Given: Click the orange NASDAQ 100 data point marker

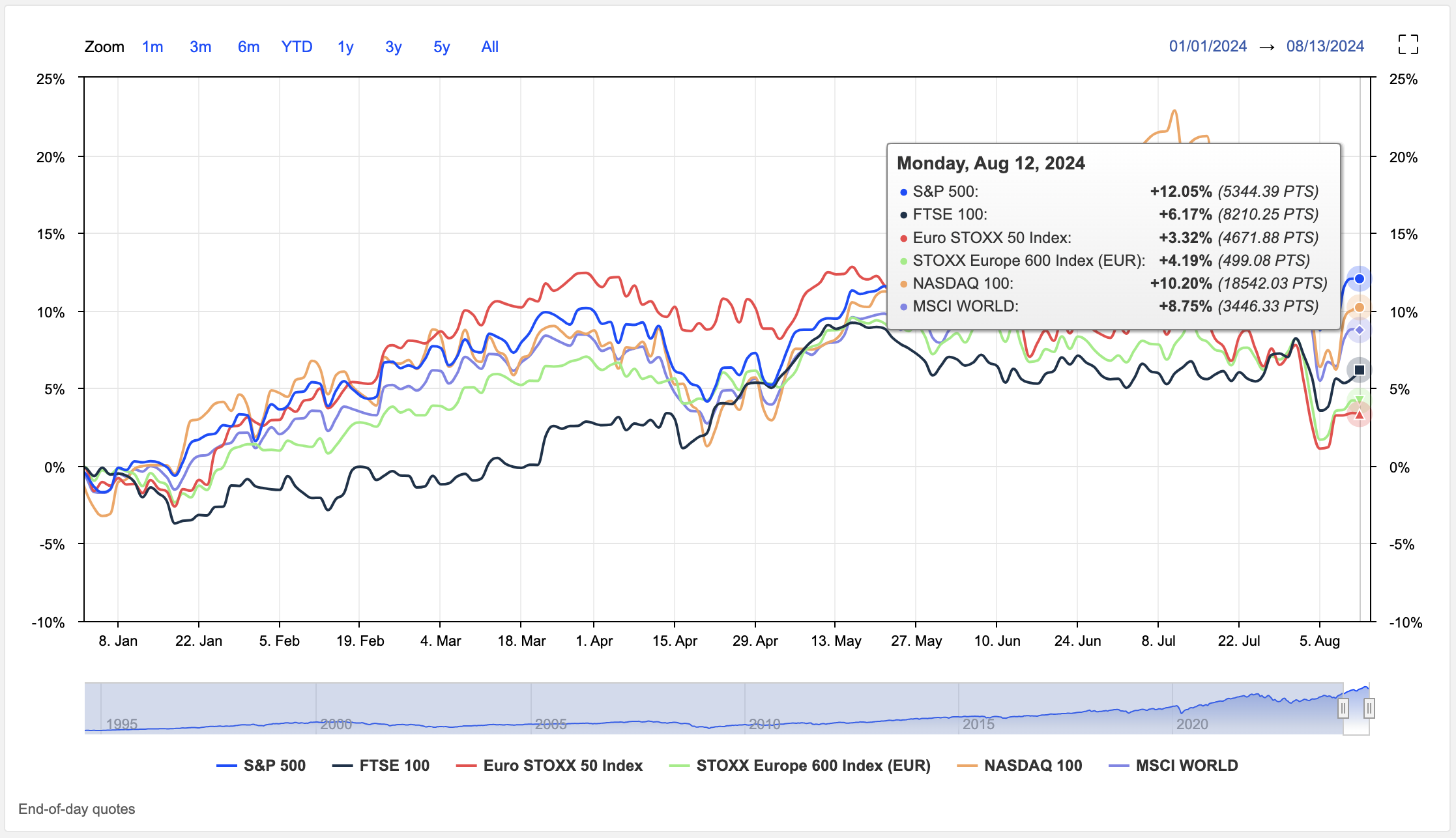Looking at the screenshot, I should [x=1360, y=307].
